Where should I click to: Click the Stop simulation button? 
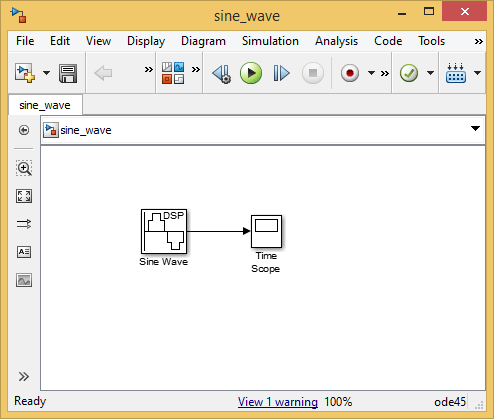point(313,73)
